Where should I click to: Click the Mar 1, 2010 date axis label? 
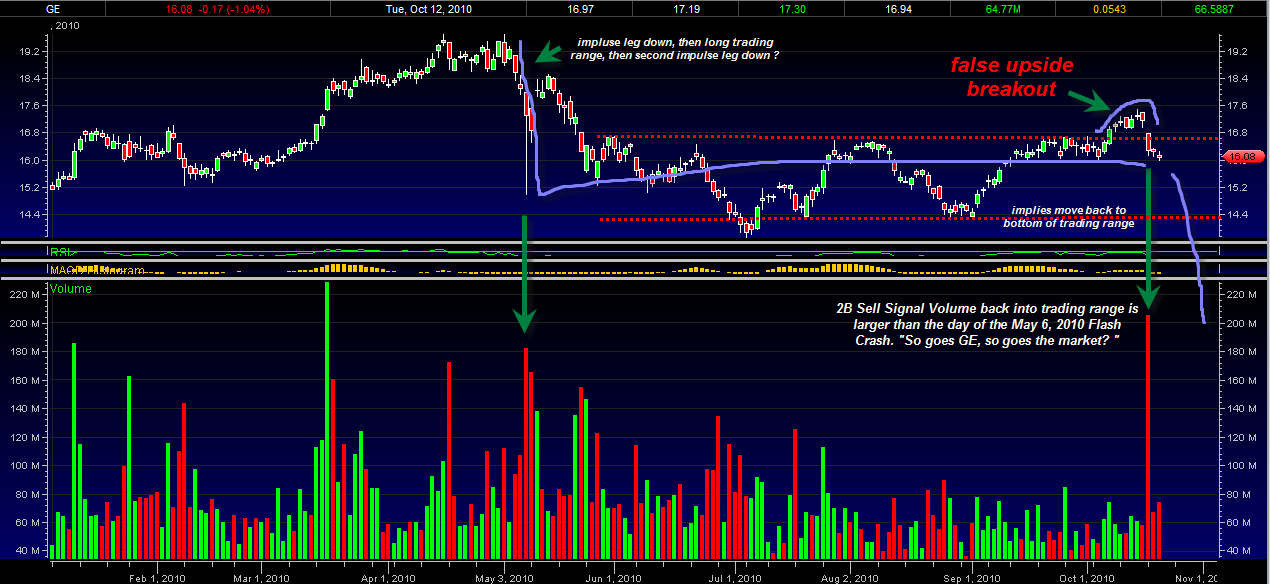click(260, 577)
